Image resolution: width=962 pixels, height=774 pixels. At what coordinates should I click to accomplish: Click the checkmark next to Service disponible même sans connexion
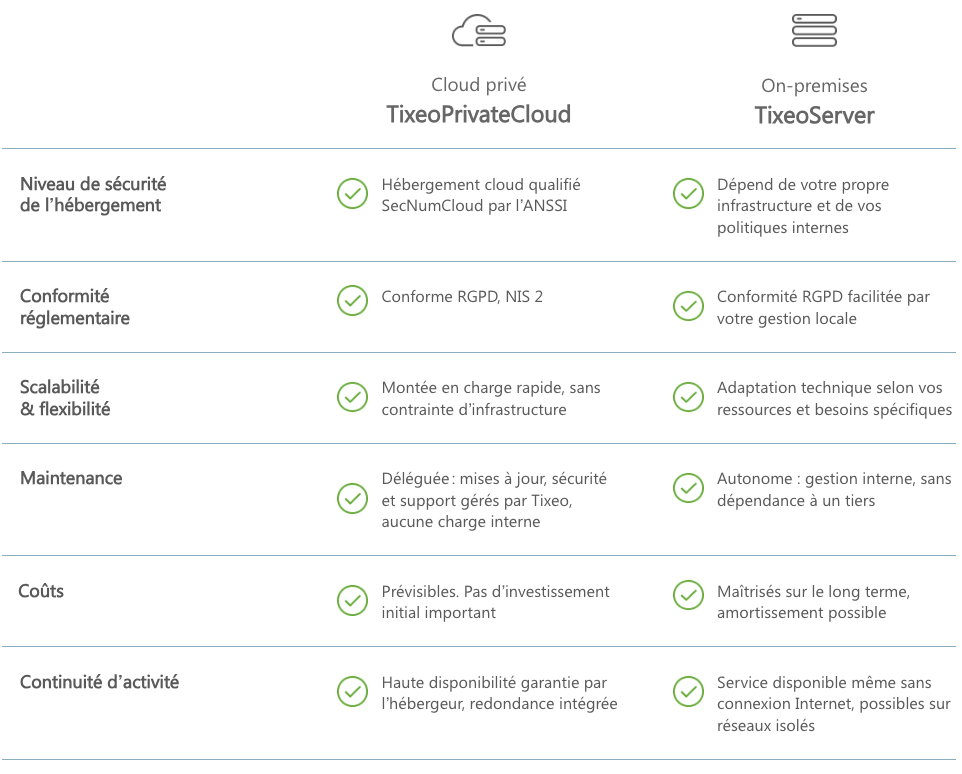pos(688,691)
